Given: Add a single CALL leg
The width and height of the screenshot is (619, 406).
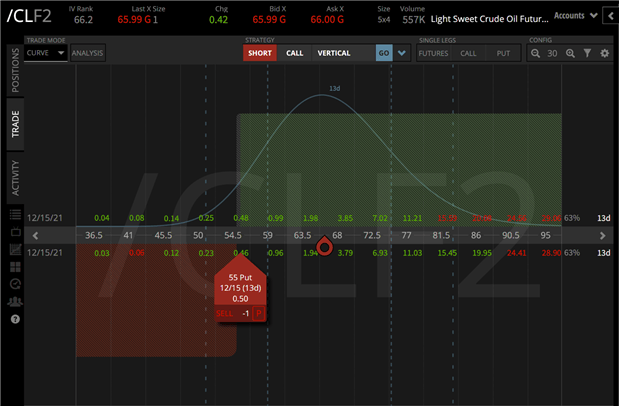Looking at the screenshot, I should click(468, 53).
